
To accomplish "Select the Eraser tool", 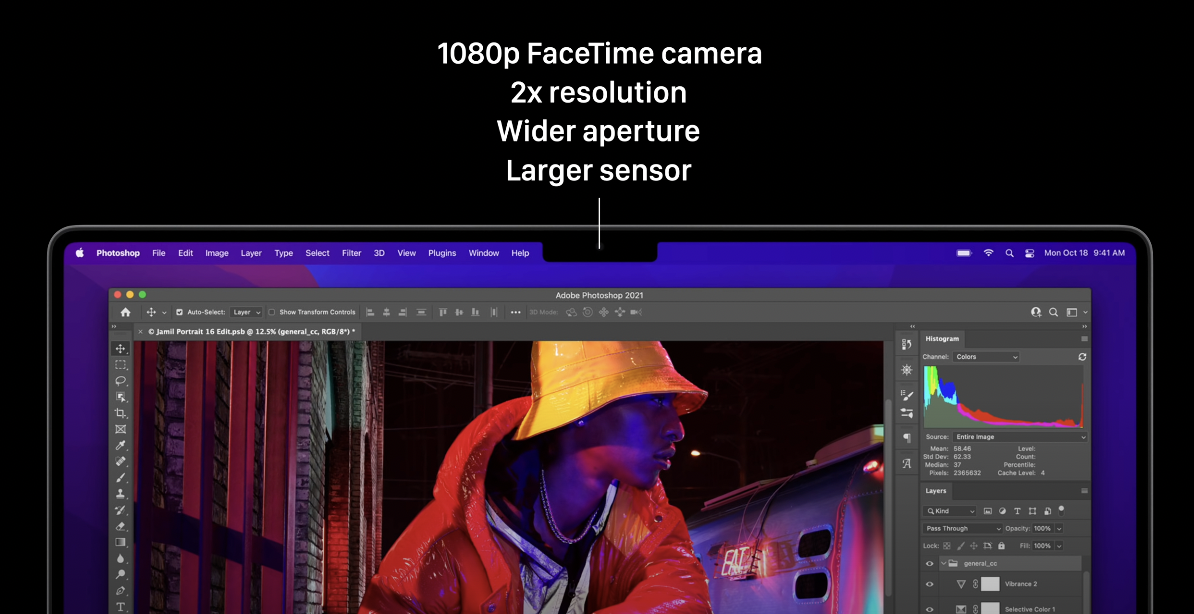I will (120, 526).
